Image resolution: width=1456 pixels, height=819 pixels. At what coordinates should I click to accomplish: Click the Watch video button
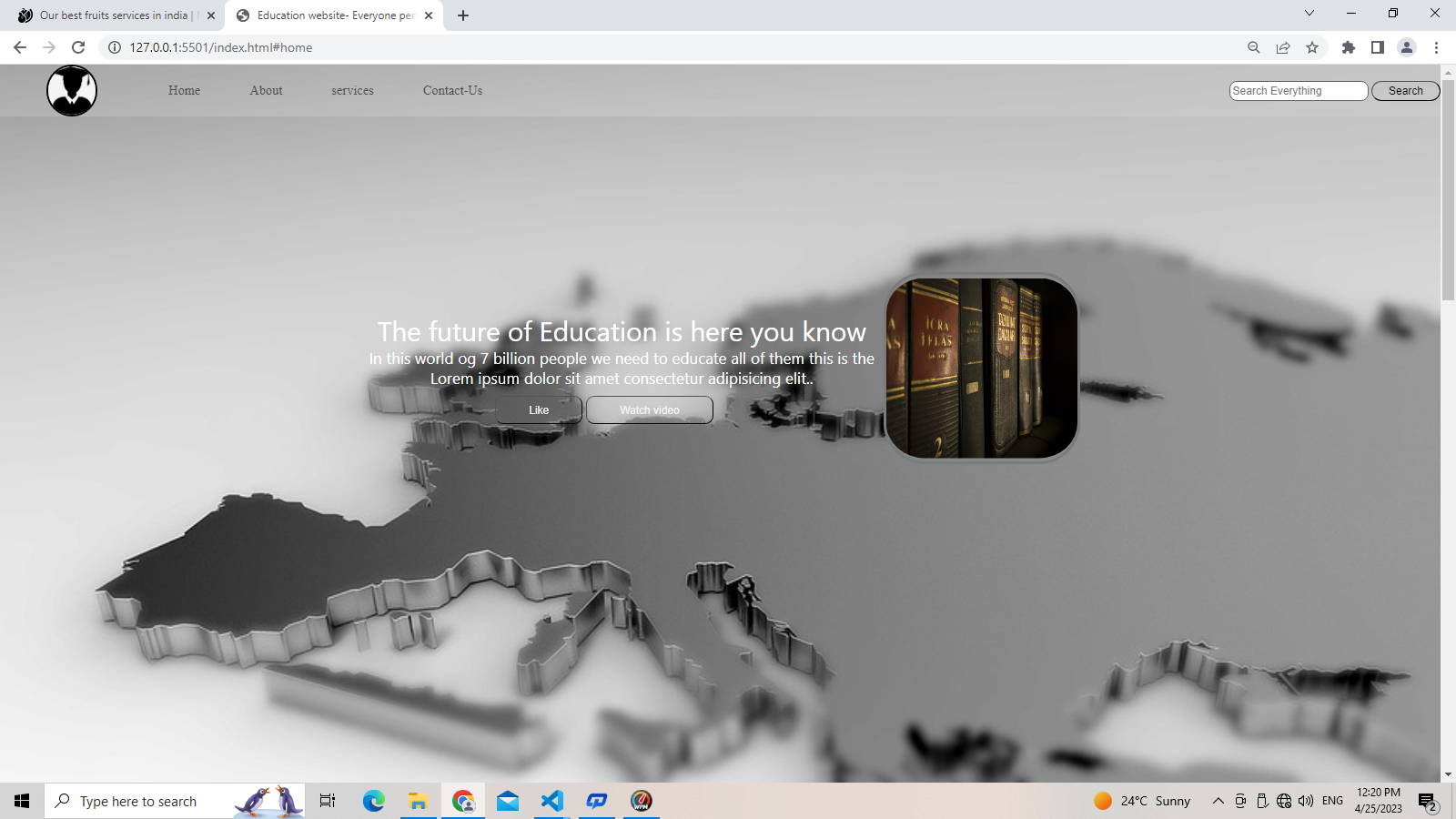click(649, 410)
